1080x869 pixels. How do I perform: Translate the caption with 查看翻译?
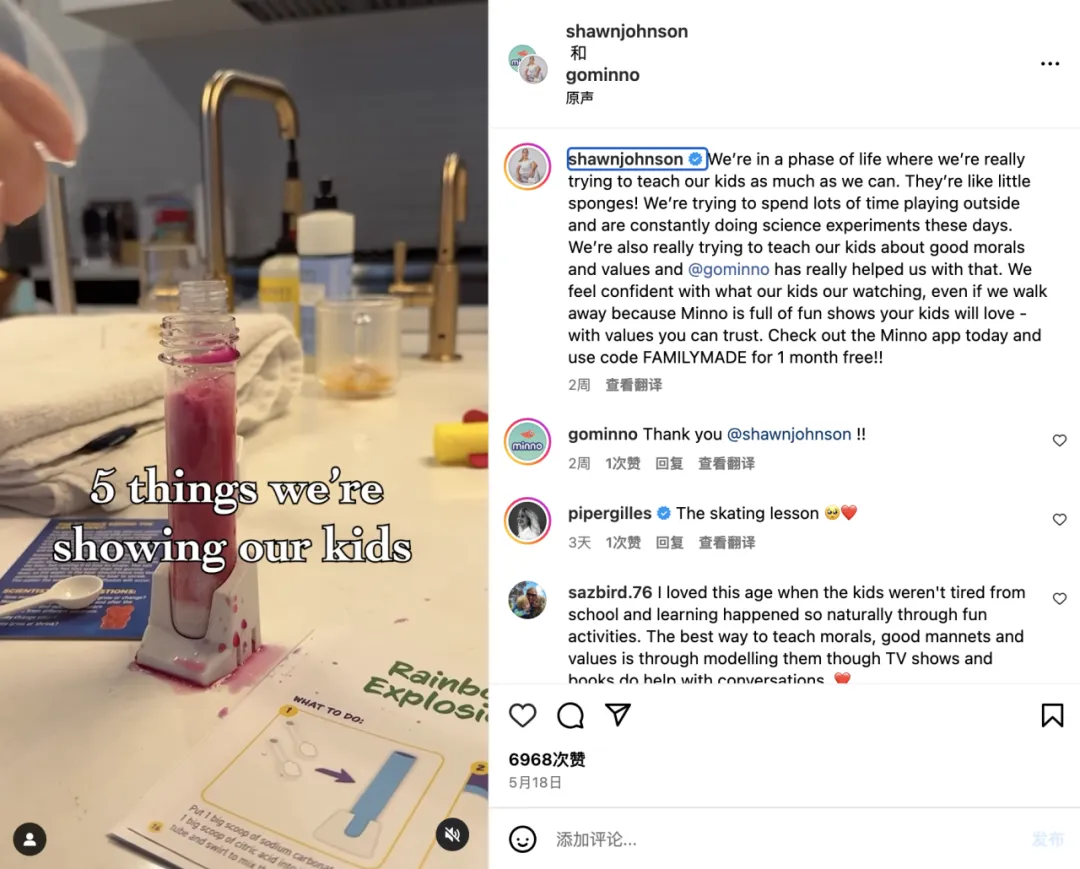point(634,385)
